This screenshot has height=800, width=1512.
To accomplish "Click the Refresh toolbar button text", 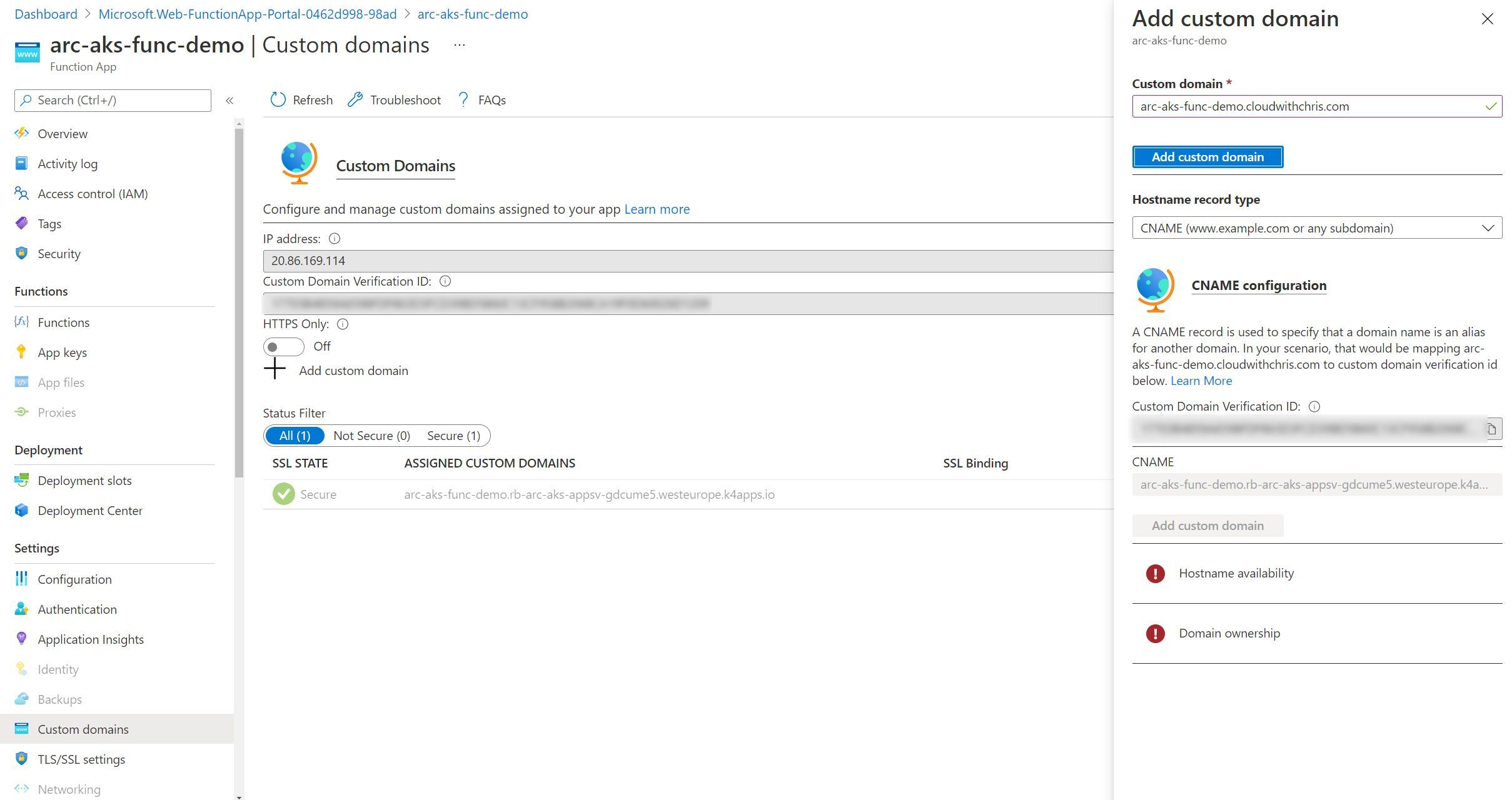I will point(313,100).
